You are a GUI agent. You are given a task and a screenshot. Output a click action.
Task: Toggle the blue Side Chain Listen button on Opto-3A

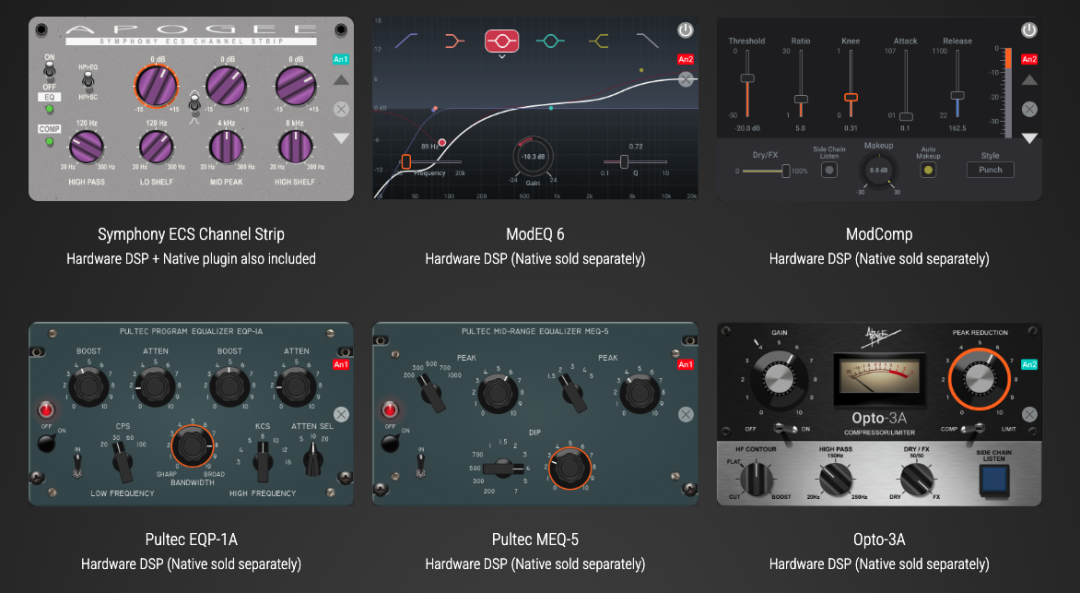(994, 479)
